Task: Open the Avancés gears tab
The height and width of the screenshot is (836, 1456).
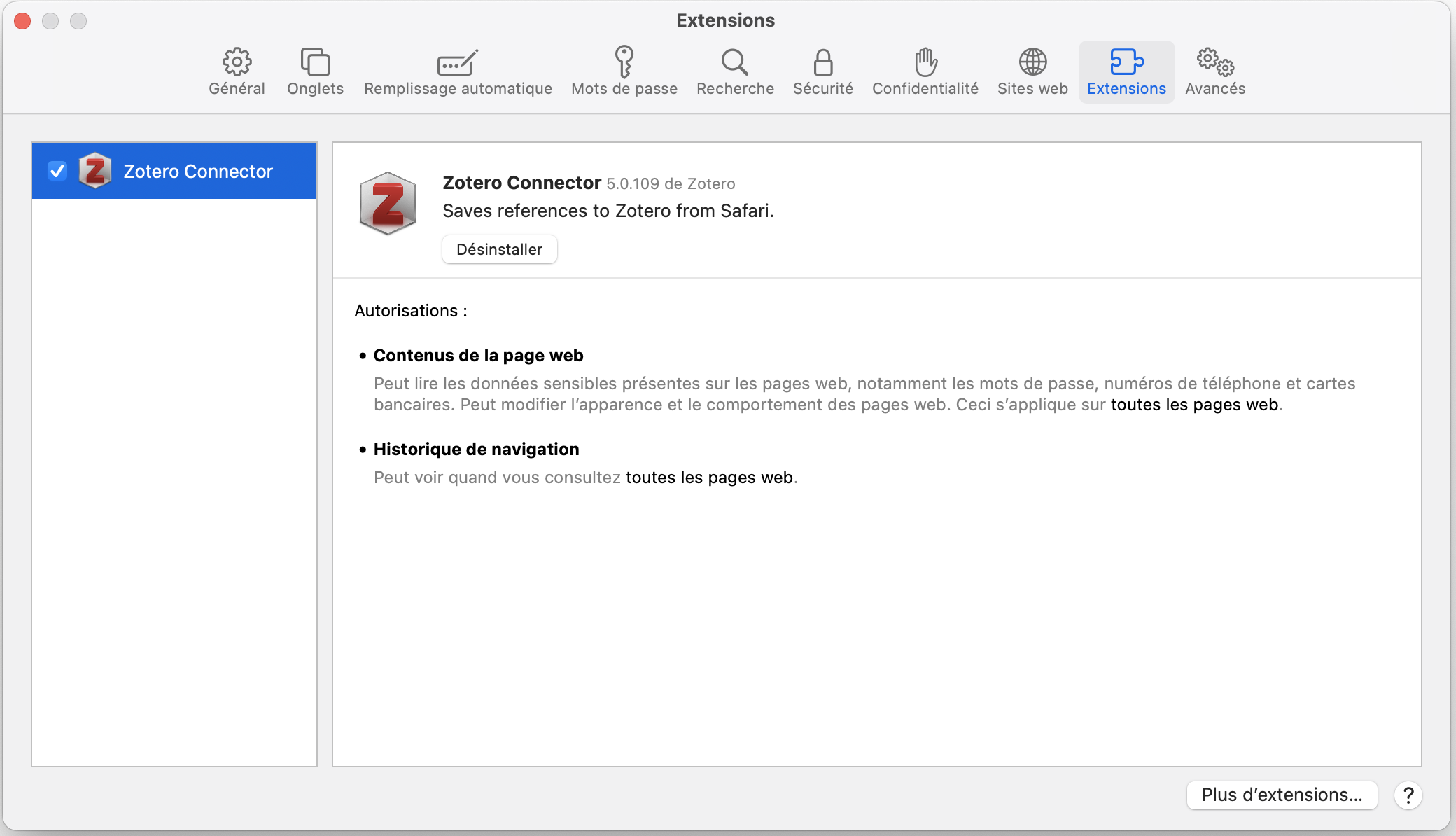Action: (x=1215, y=71)
